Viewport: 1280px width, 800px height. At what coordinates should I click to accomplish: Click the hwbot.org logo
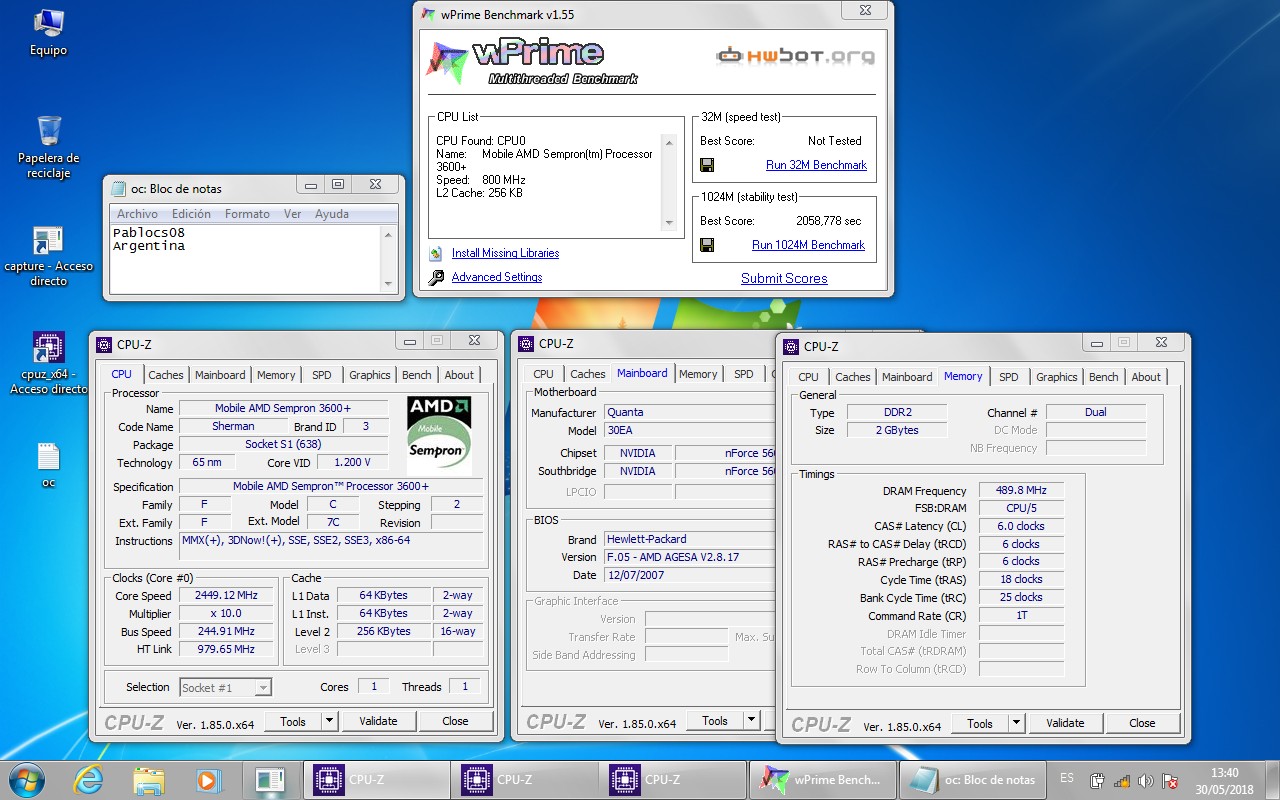(x=796, y=56)
